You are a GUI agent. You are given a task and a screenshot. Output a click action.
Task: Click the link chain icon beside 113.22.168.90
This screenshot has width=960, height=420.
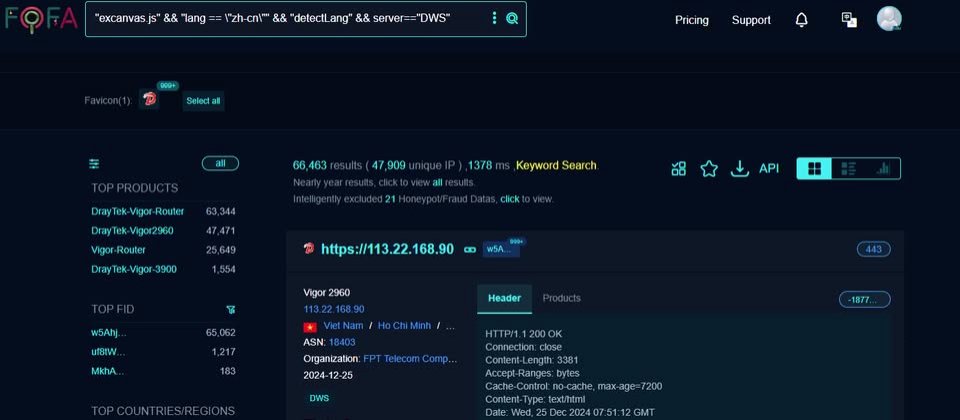click(x=470, y=249)
